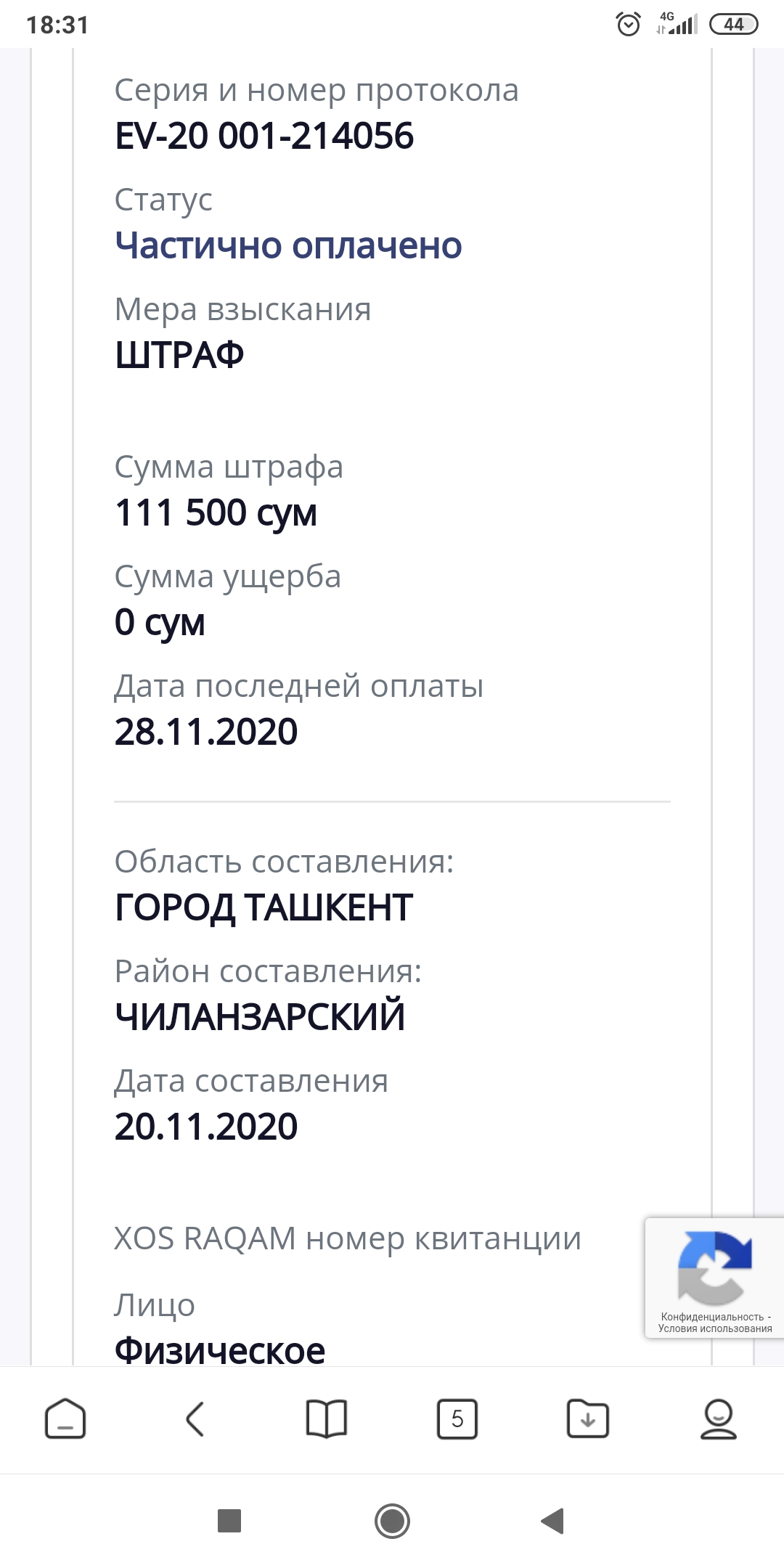Image resolution: width=784 pixels, height=1568 pixels.
Task: Open the browser profile icon
Action: pyautogui.click(x=718, y=1418)
